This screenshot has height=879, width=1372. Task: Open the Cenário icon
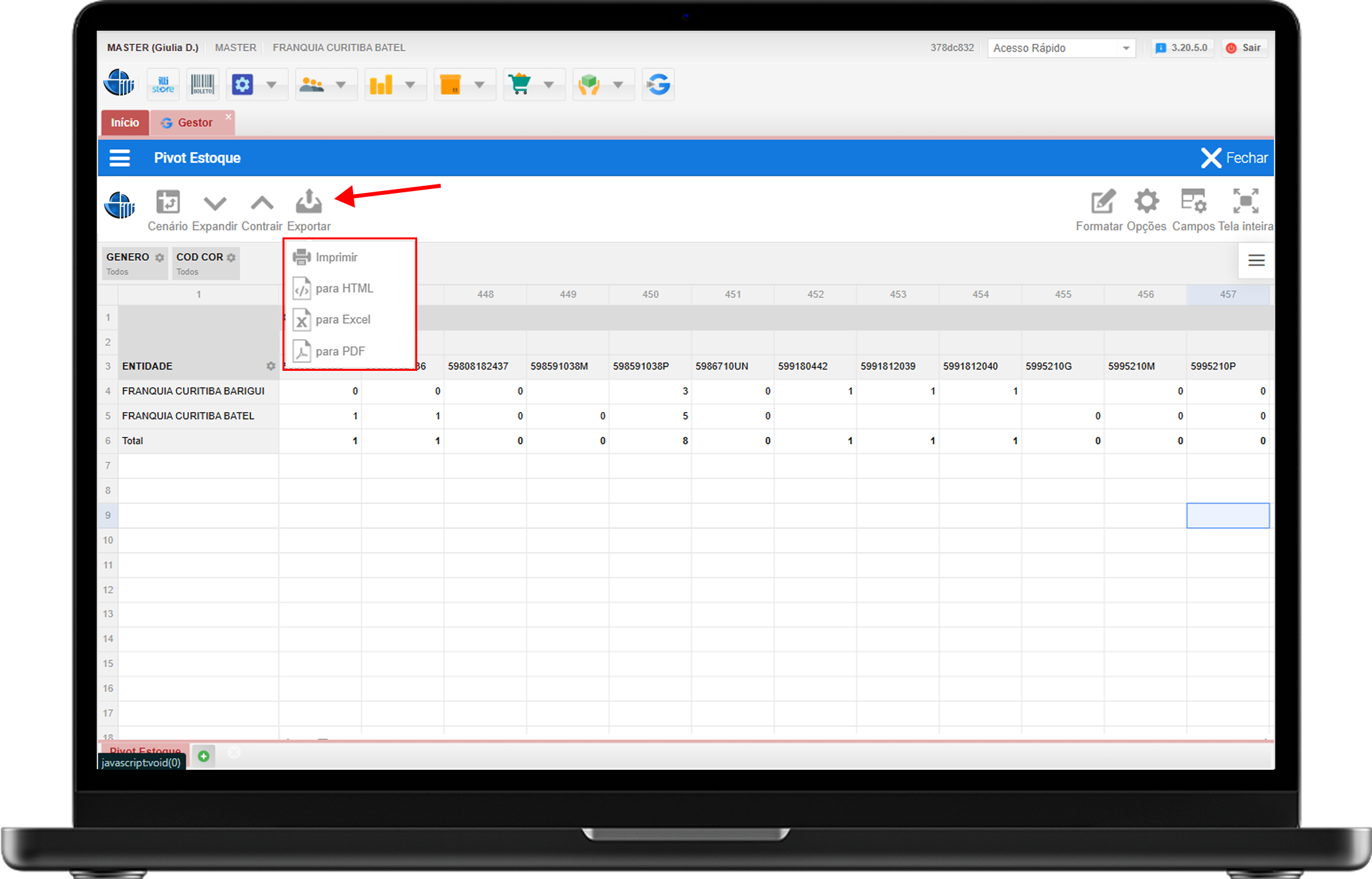167,202
